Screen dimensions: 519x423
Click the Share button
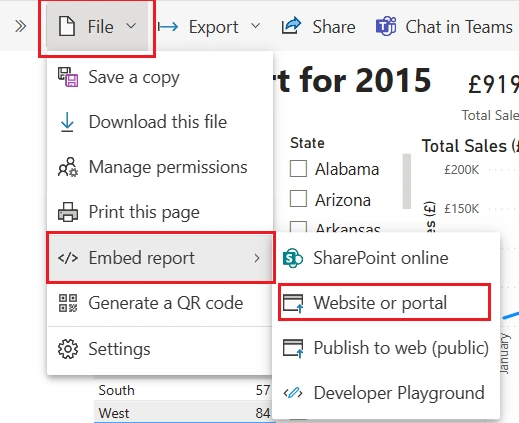click(319, 27)
